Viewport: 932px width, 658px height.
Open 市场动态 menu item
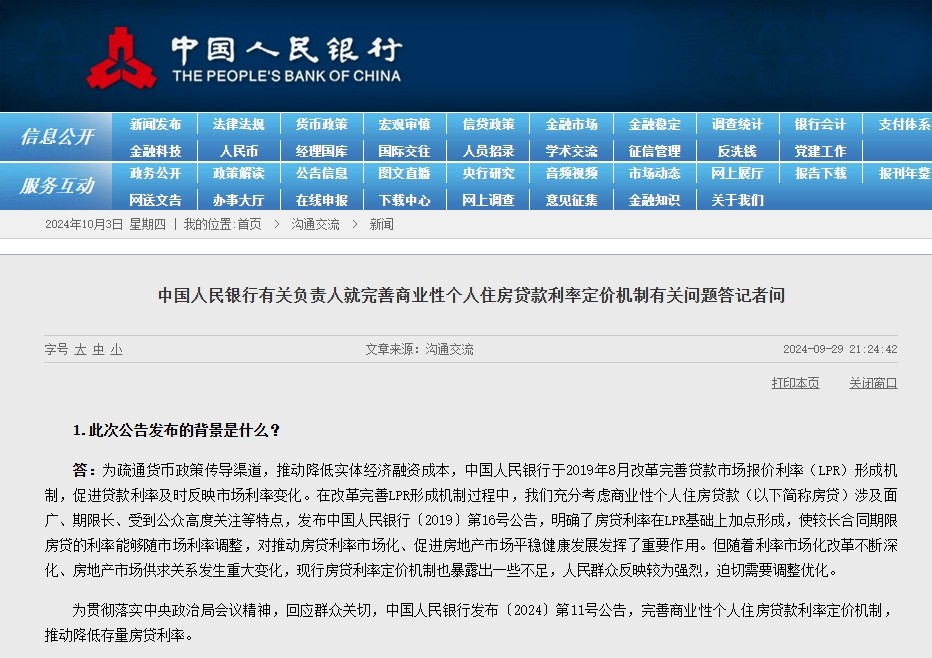tap(654, 173)
